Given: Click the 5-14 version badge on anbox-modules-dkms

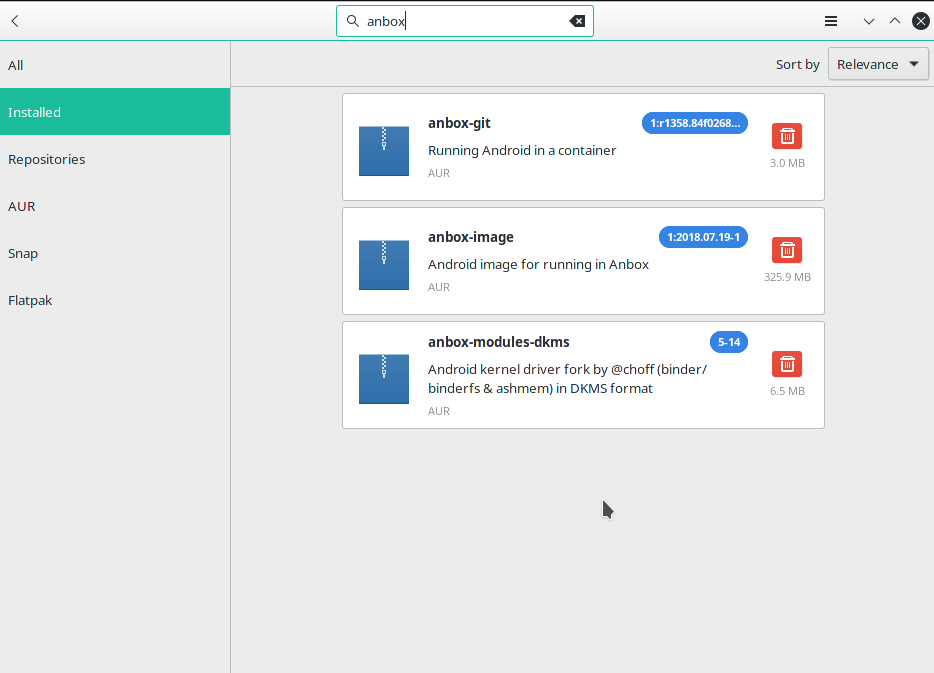Looking at the screenshot, I should [x=728, y=341].
